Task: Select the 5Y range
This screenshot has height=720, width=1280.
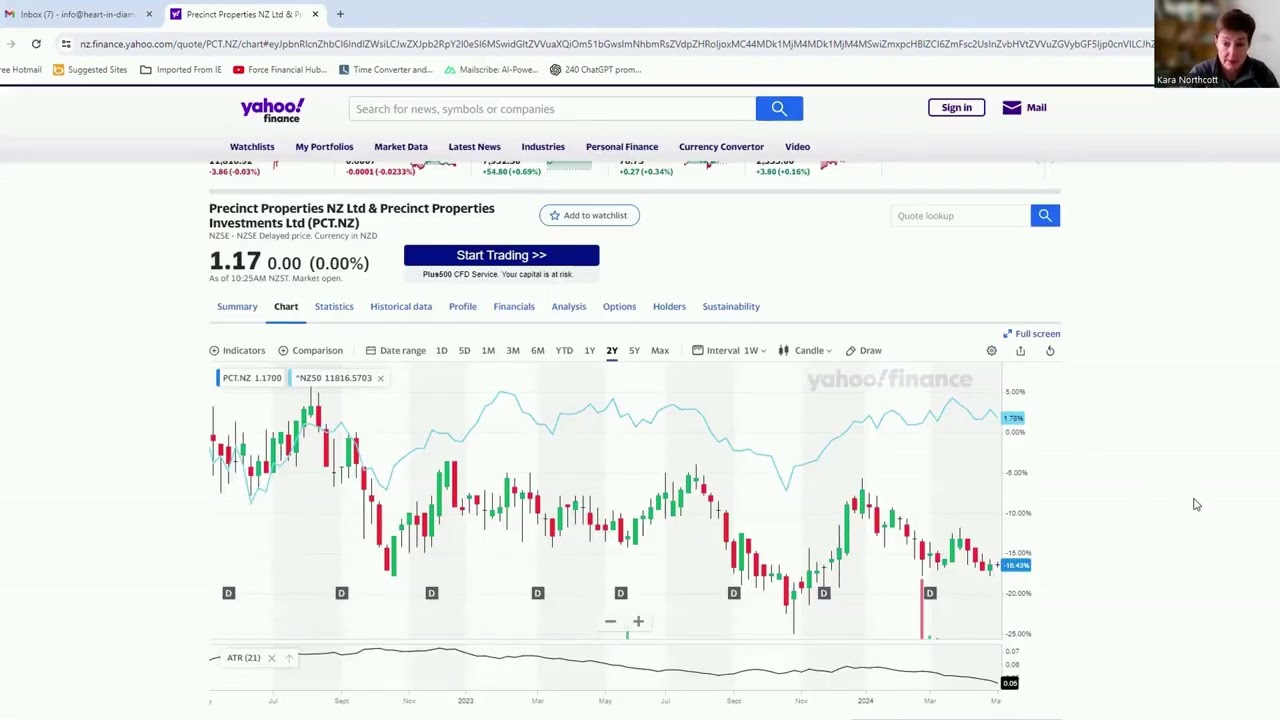Action: pyautogui.click(x=634, y=351)
